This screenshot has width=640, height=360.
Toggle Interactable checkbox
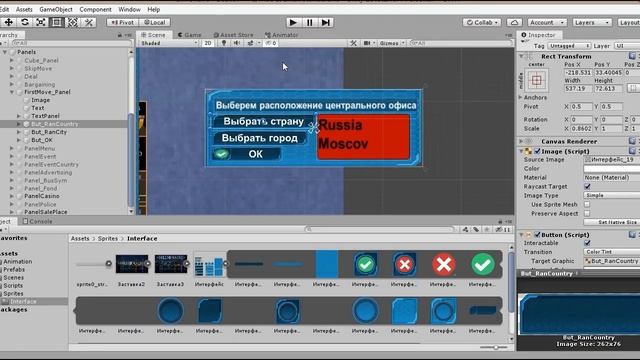tap(587, 243)
